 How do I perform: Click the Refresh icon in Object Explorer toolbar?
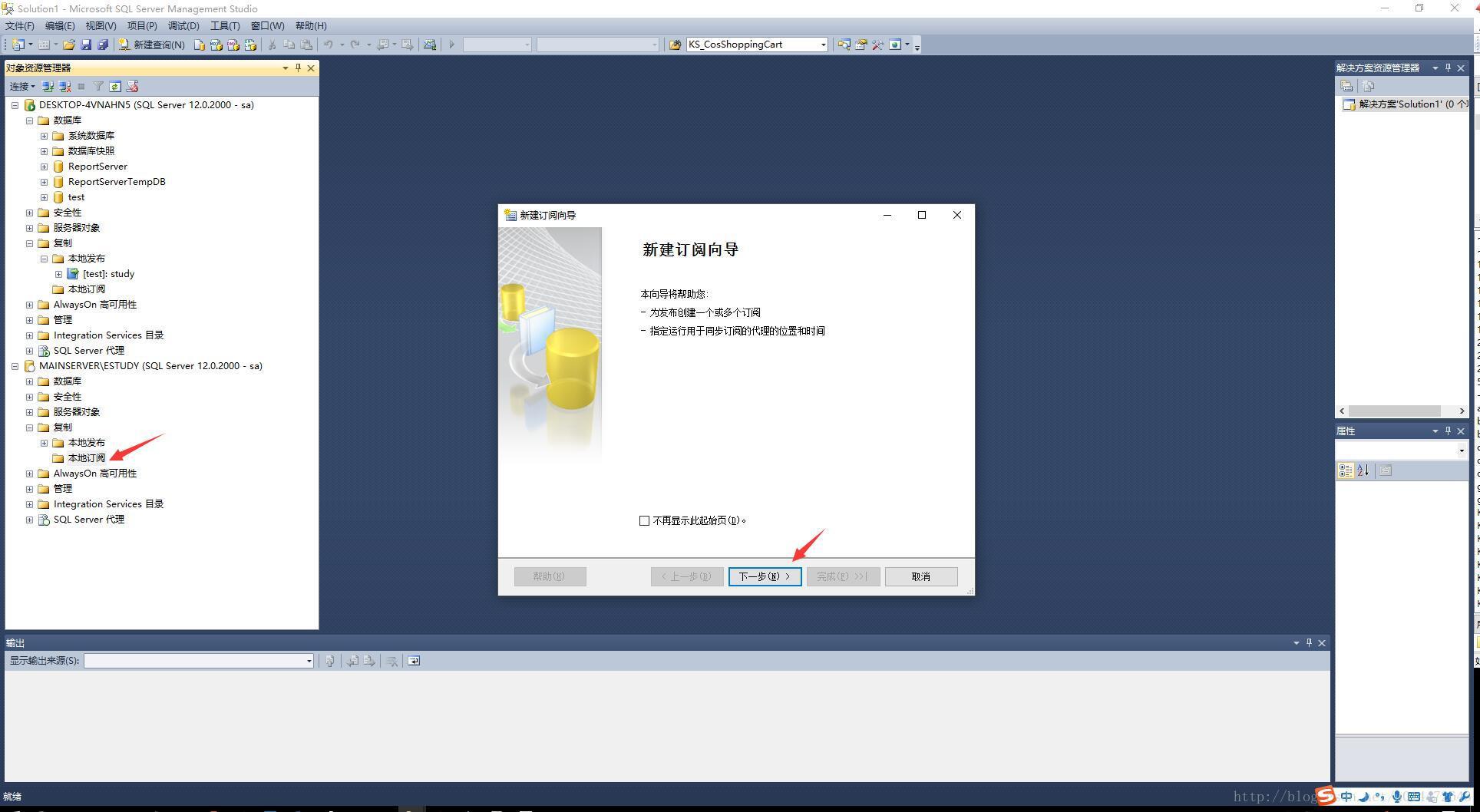pyautogui.click(x=115, y=87)
